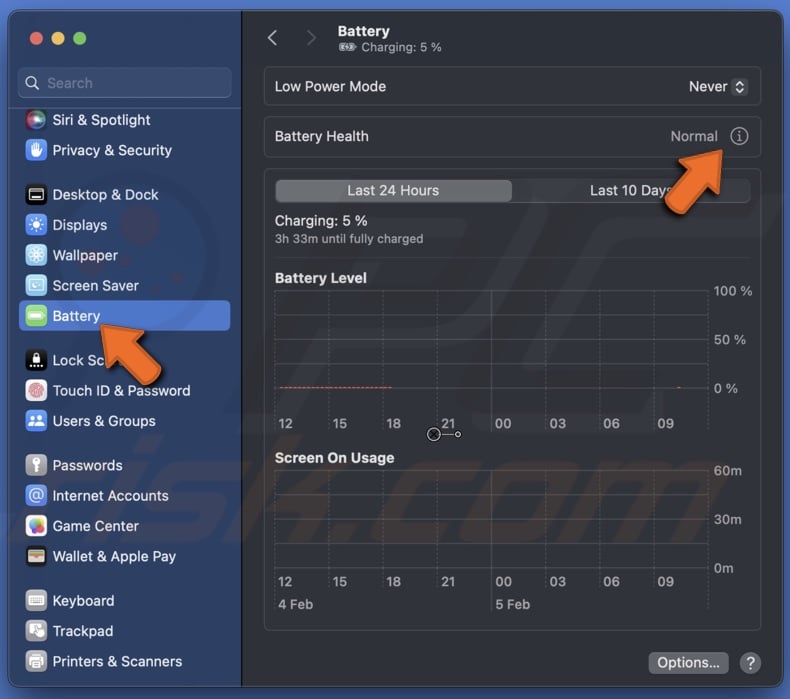Click the Options... button
Image resolution: width=790 pixels, height=699 pixels.
(x=688, y=663)
